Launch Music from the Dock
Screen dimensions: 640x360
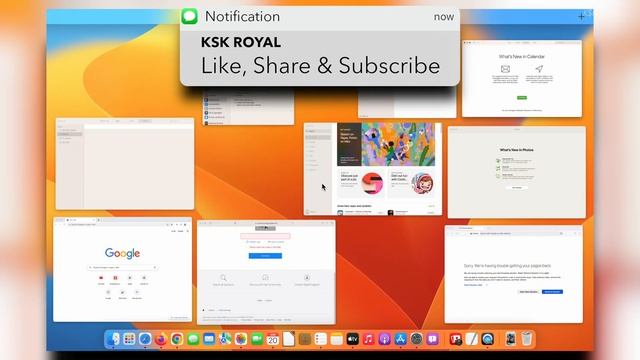click(x=368, y=339)
